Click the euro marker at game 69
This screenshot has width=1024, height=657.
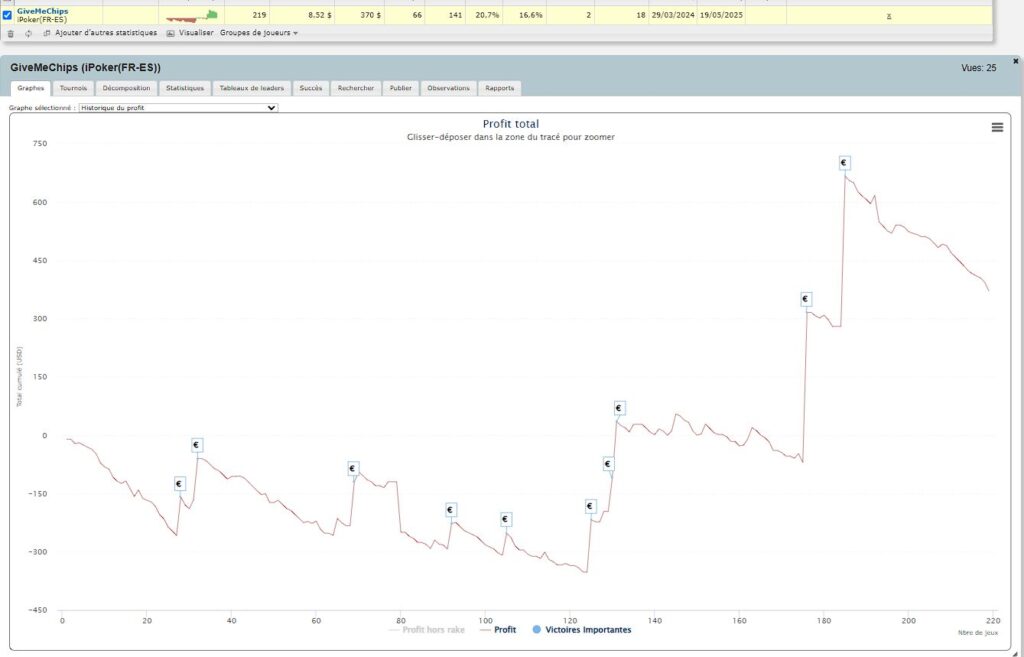[353, 468]
